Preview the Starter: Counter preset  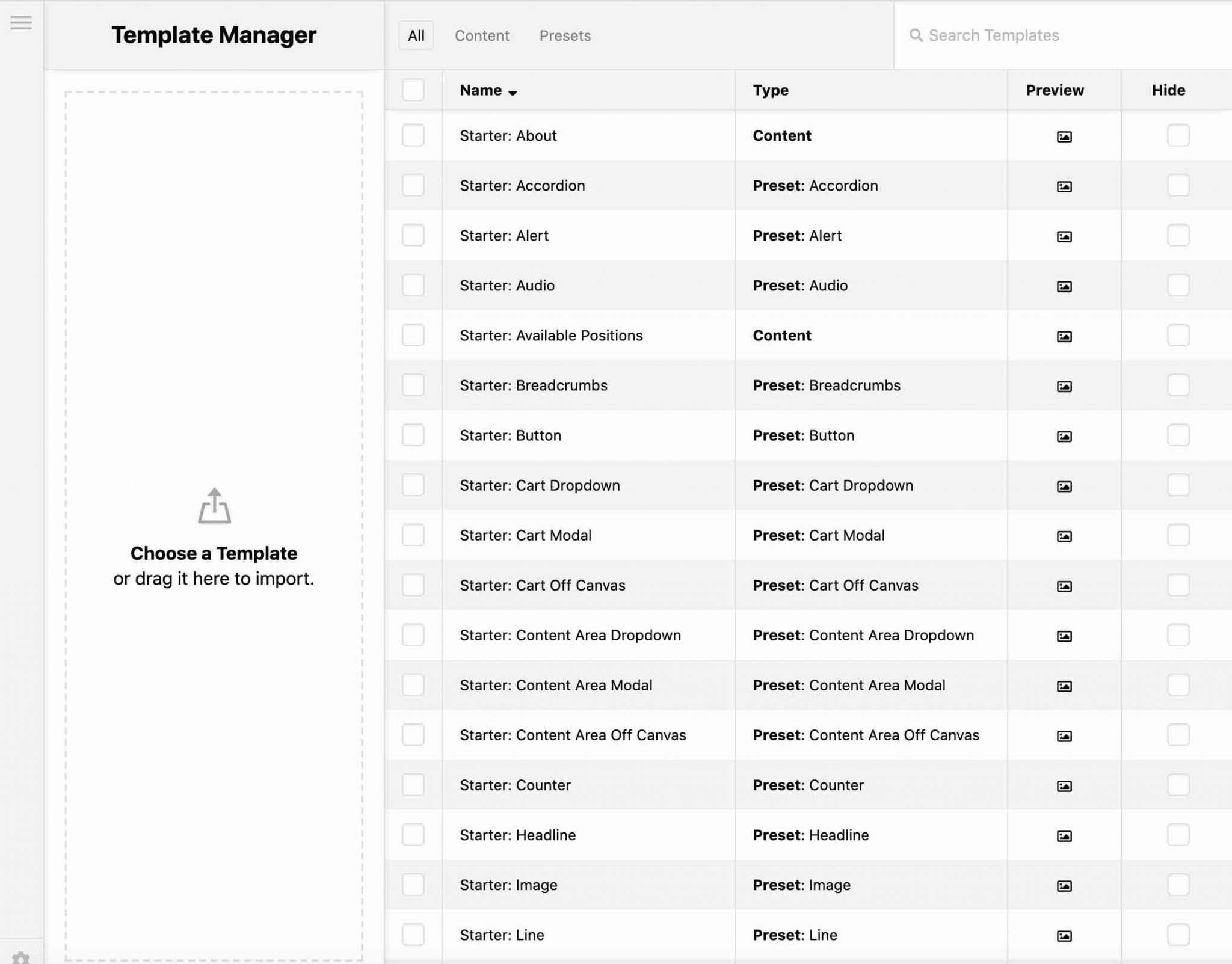tap(1064, 785)
